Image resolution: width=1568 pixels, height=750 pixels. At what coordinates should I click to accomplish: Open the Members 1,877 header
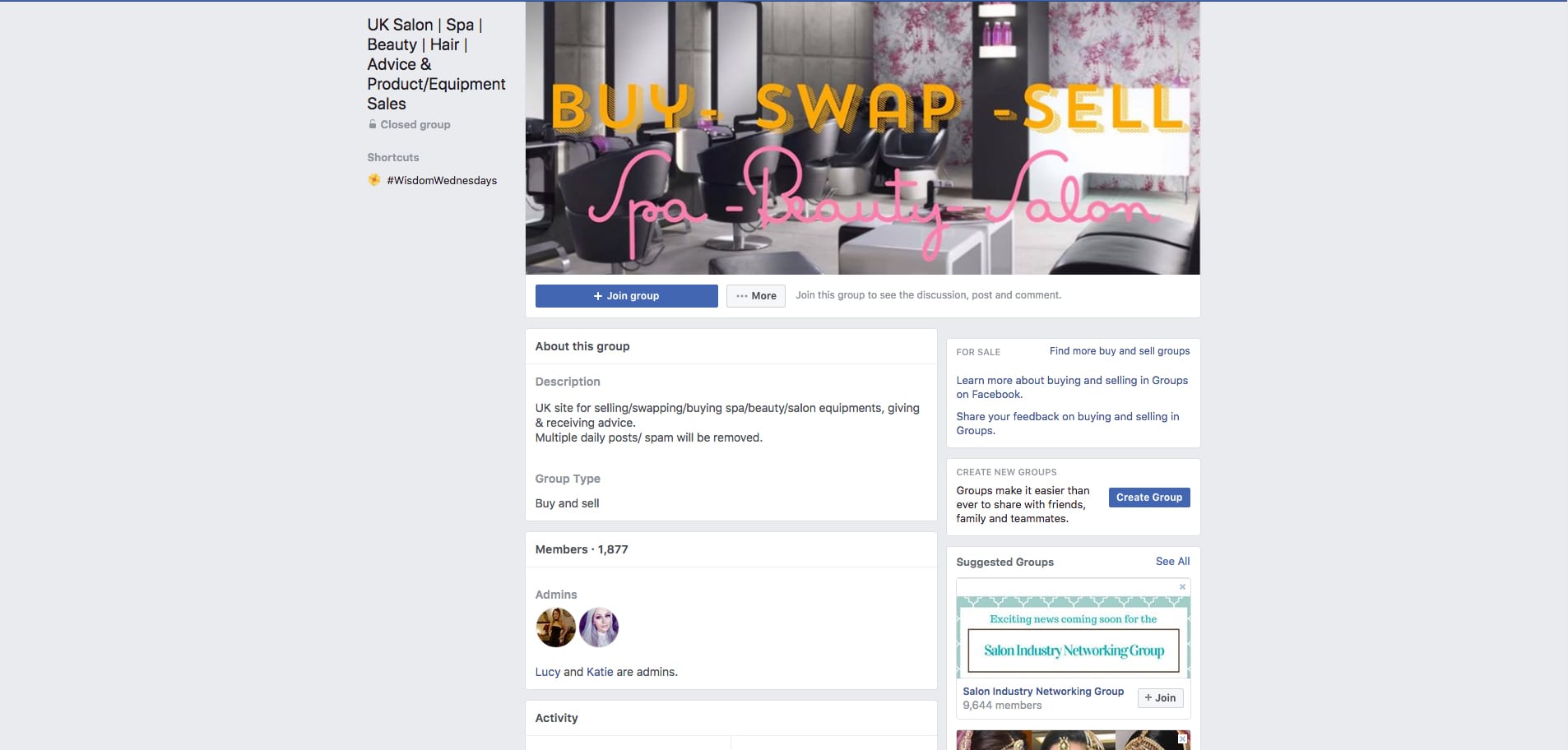coord(582,549)
